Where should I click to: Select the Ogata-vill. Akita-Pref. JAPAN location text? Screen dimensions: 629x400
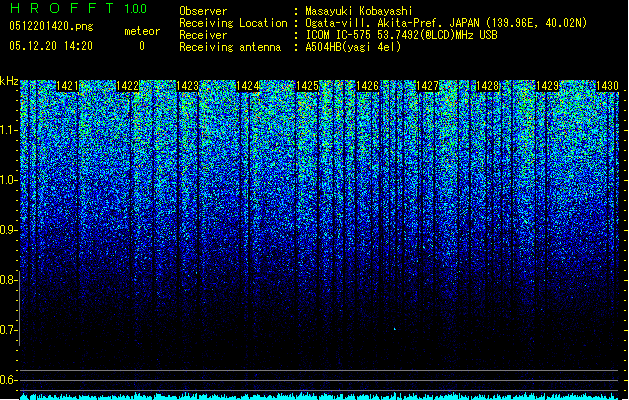tap(446, 23)
